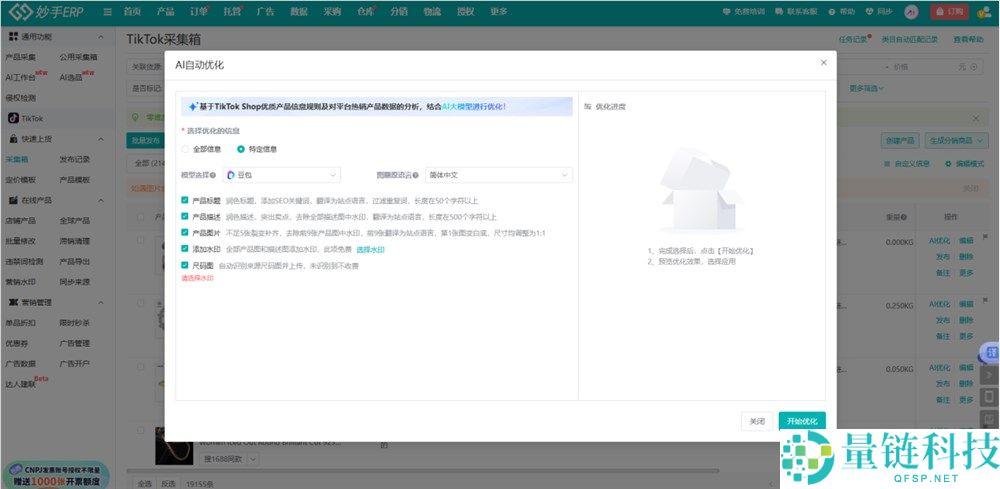Click the red 订购 button

point(950,11)
